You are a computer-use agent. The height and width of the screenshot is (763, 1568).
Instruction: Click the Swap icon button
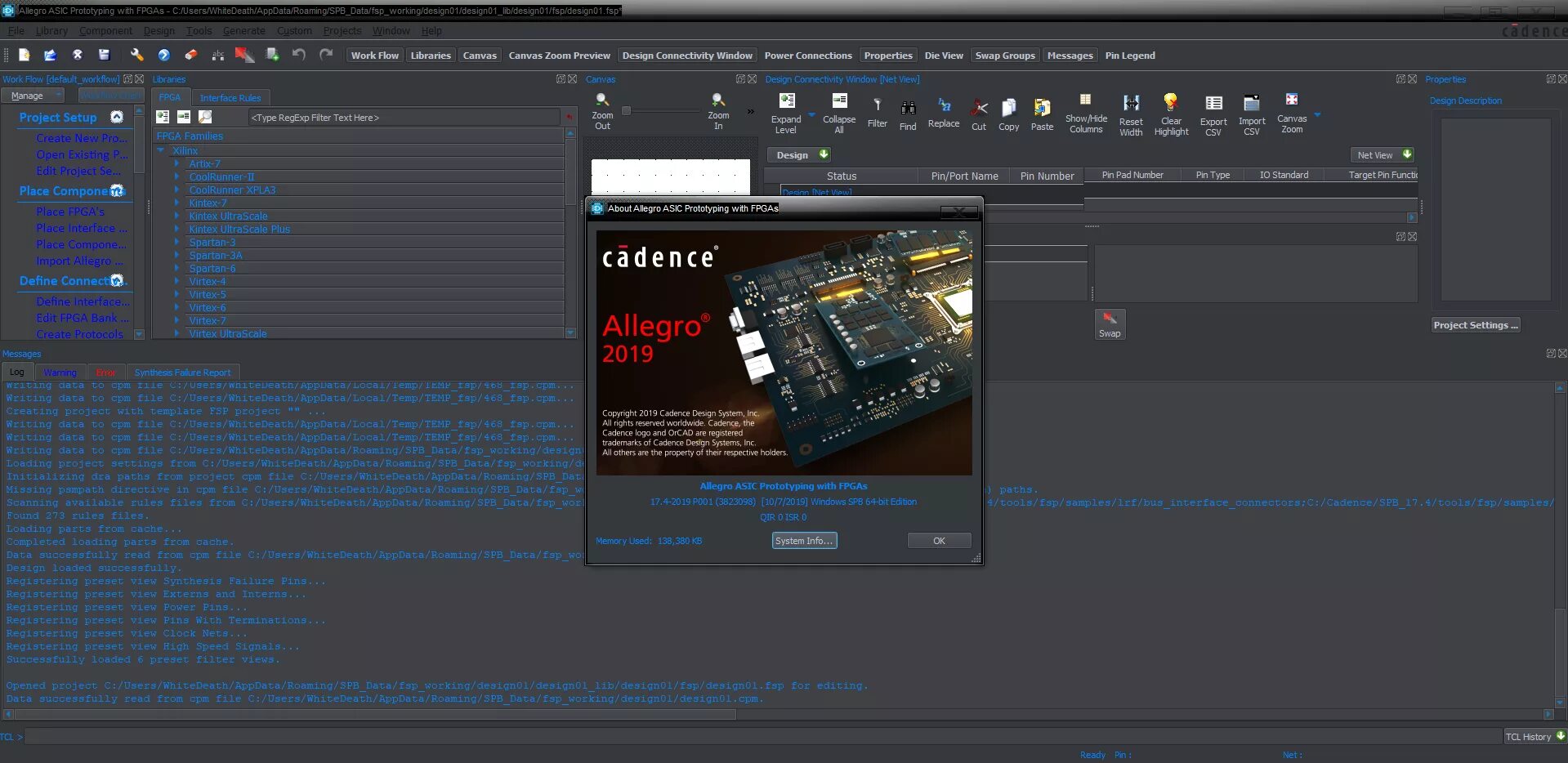[x=1110, y=324]
